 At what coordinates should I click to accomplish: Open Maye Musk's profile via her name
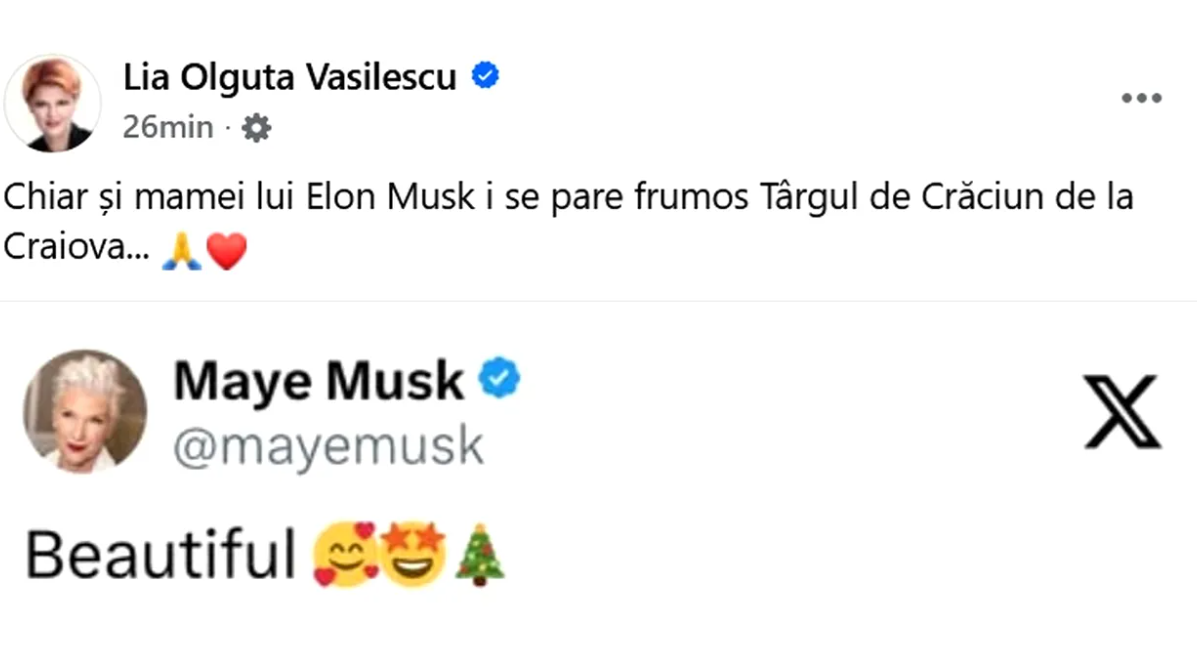[321, 380]
